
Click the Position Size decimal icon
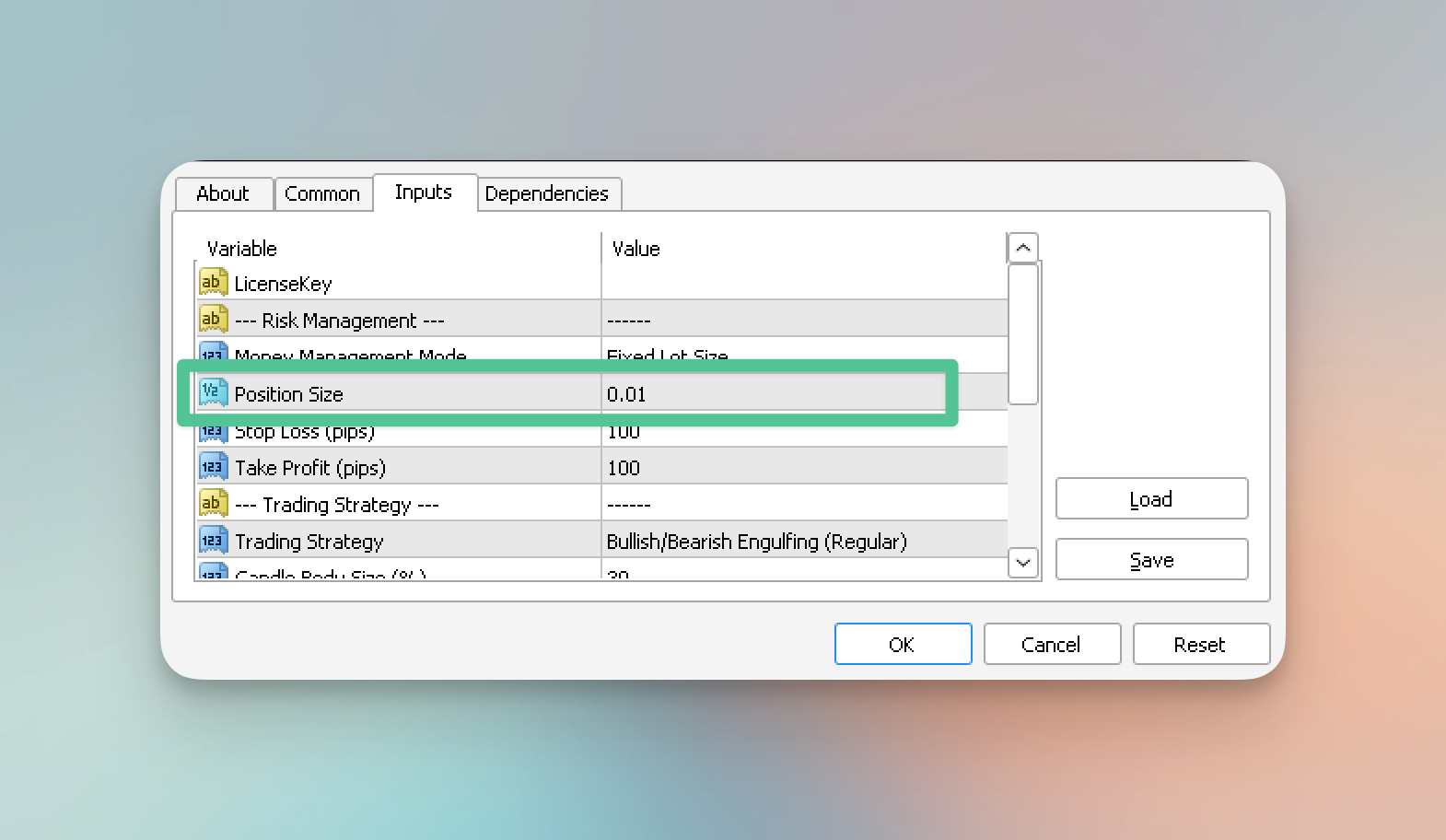[x=213, y=392]
